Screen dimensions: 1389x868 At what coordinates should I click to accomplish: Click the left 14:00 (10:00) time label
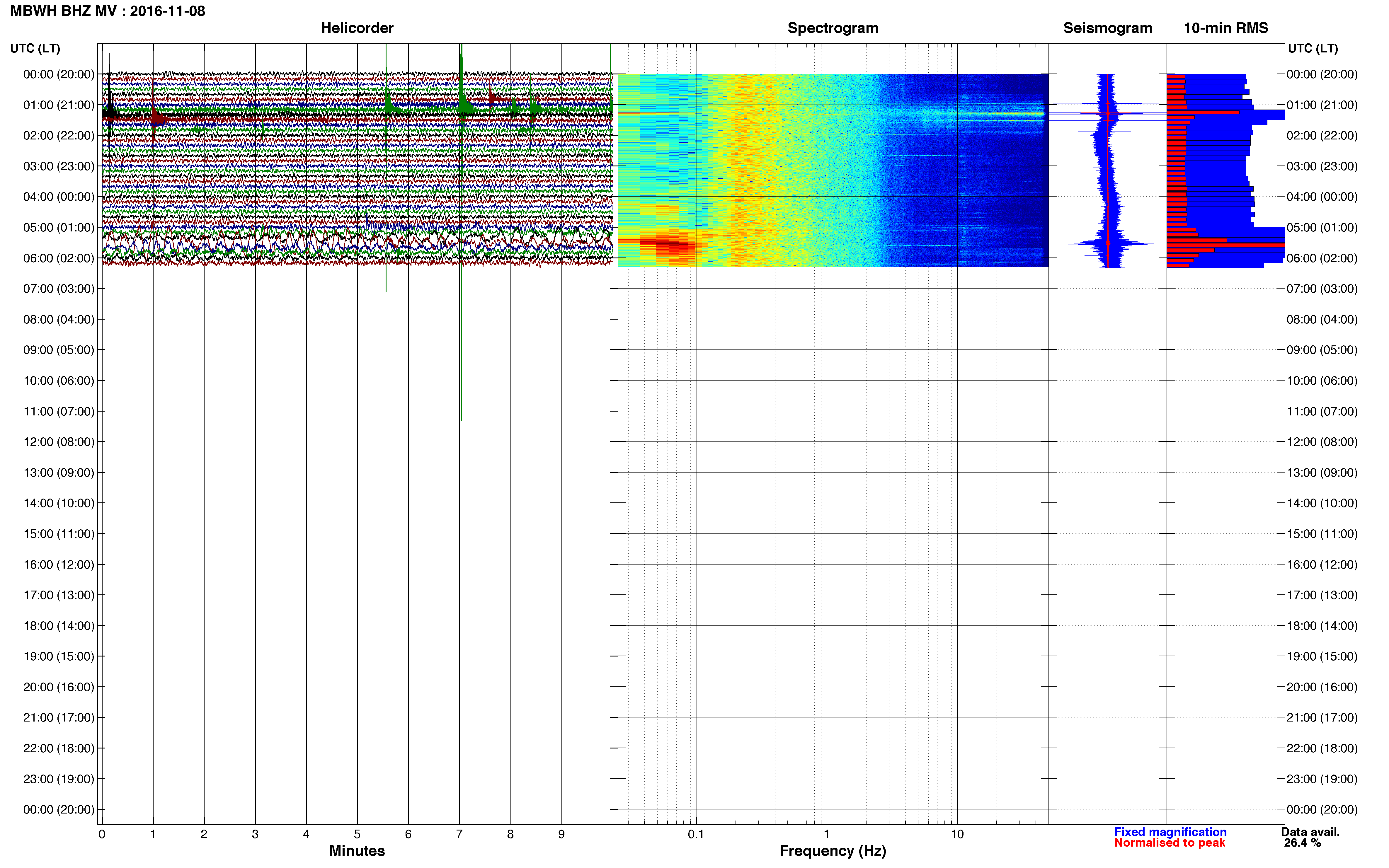(59, 504)
